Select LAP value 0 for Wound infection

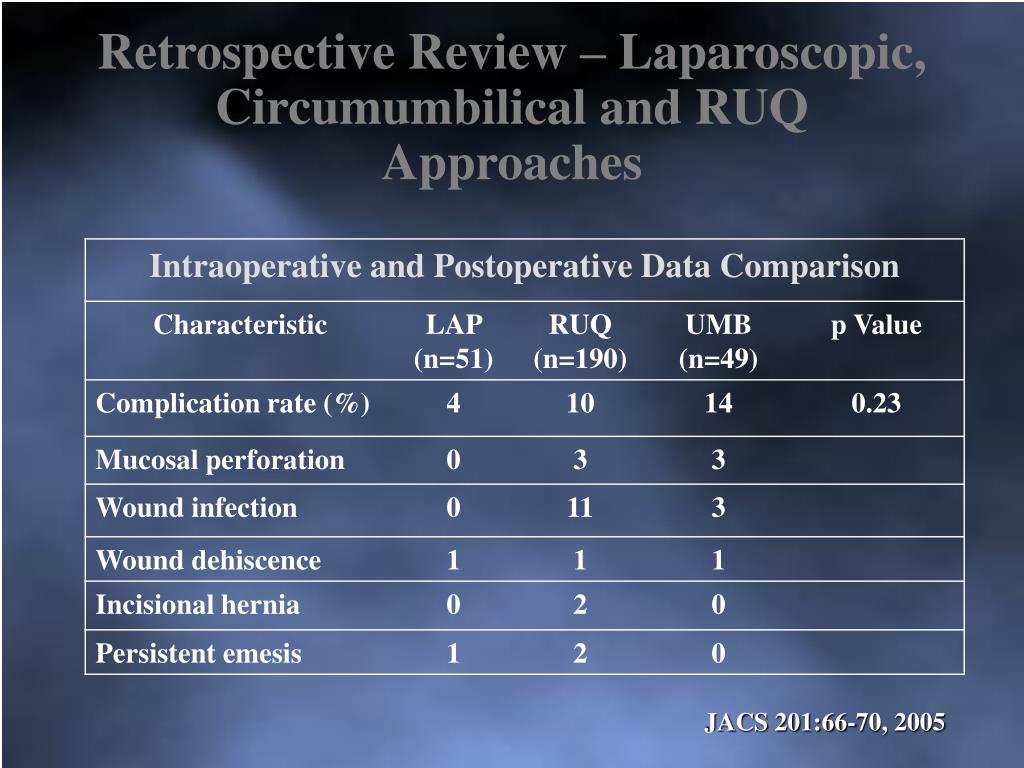click(453, 507)
